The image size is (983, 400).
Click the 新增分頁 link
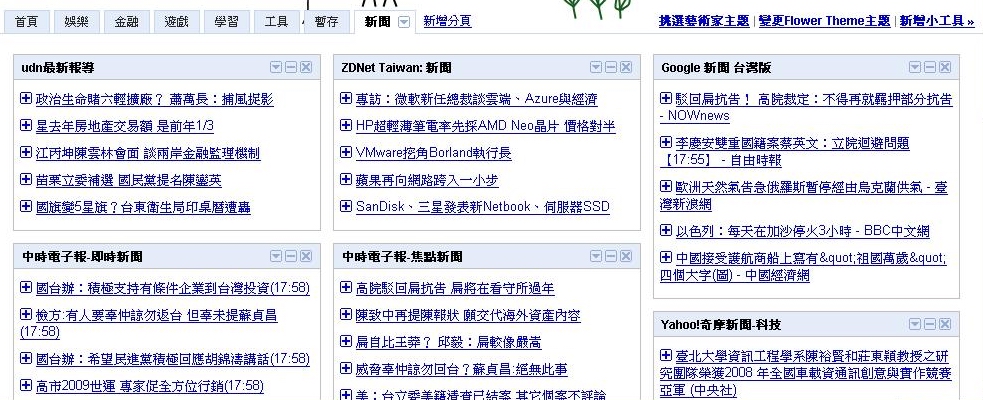(448, 21)
